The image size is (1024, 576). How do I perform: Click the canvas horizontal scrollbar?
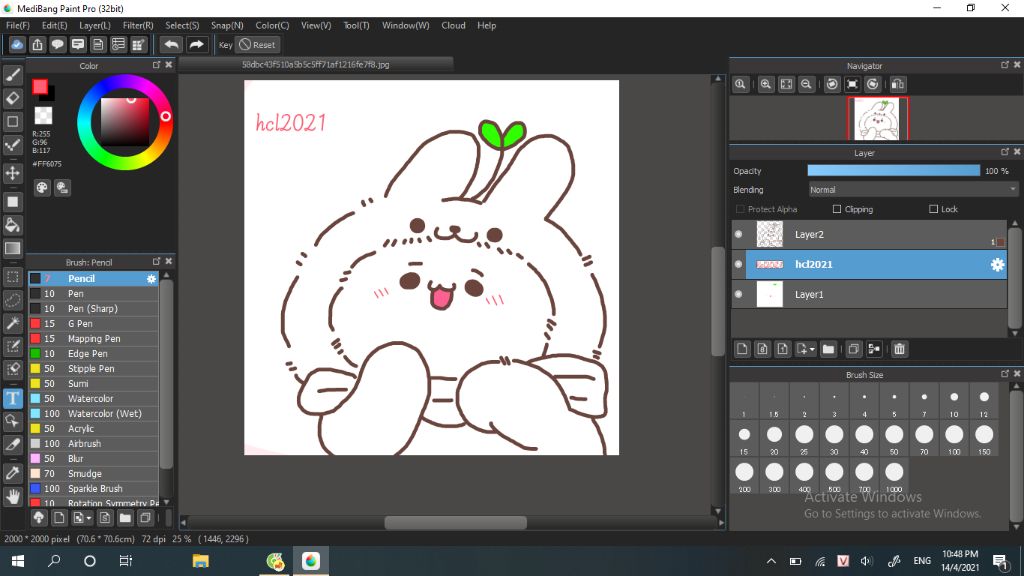tap(455, 522)
